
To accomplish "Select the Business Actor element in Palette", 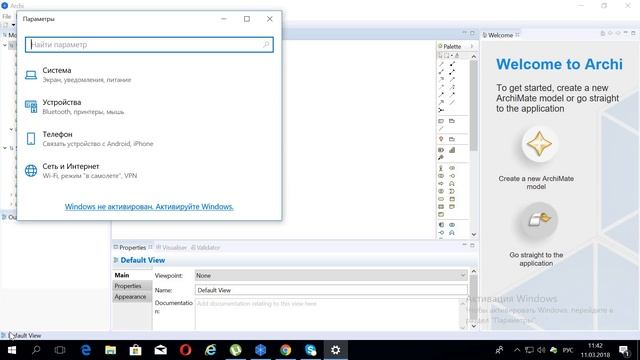I will click(x=441, y=168).
